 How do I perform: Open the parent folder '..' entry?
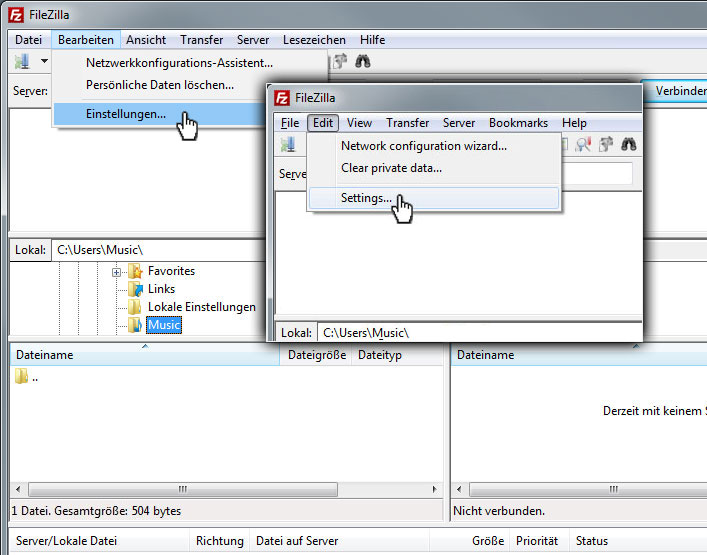21,376
